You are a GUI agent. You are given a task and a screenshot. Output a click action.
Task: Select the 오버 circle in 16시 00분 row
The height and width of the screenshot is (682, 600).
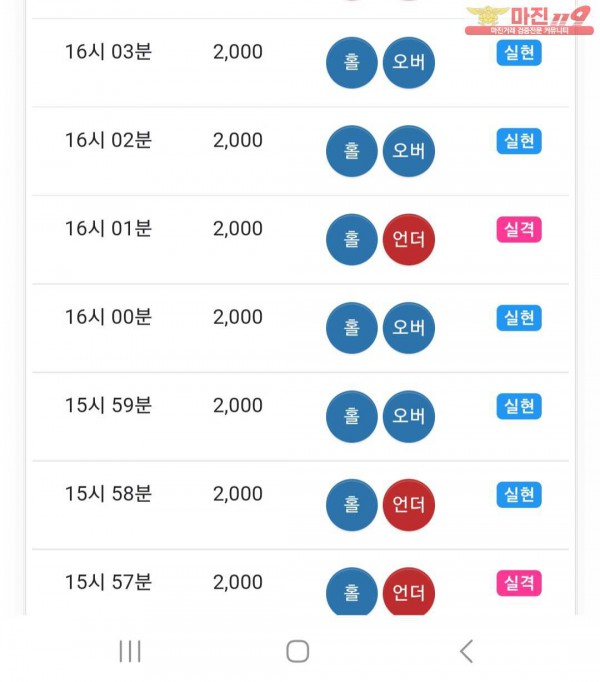coord(409,328)
